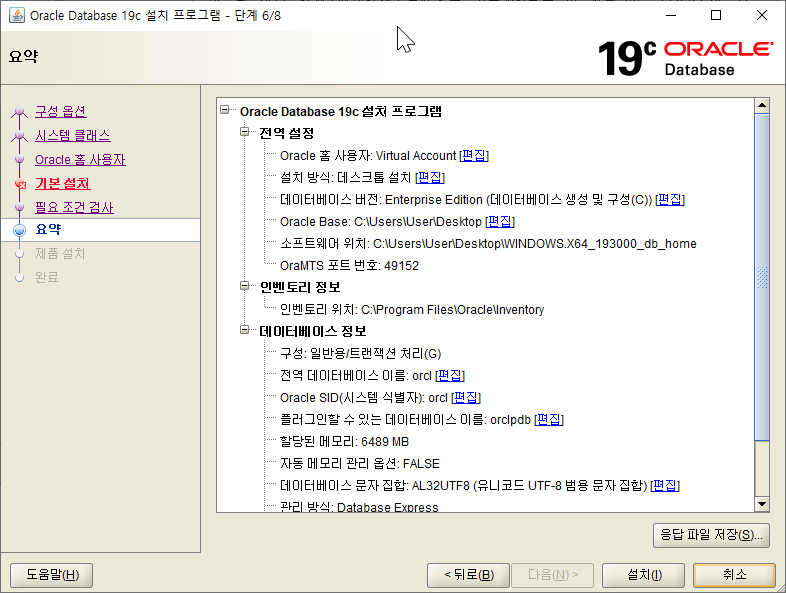Minimize the installer window
Screen dimensions: 786x593
pyautogui.click(x=671, y=16)
